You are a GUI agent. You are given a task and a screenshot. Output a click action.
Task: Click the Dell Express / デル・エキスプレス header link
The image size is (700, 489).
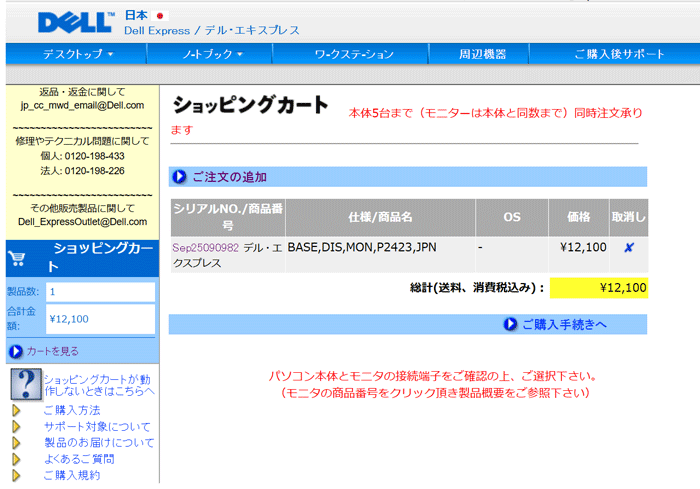(x=212, y=30)
